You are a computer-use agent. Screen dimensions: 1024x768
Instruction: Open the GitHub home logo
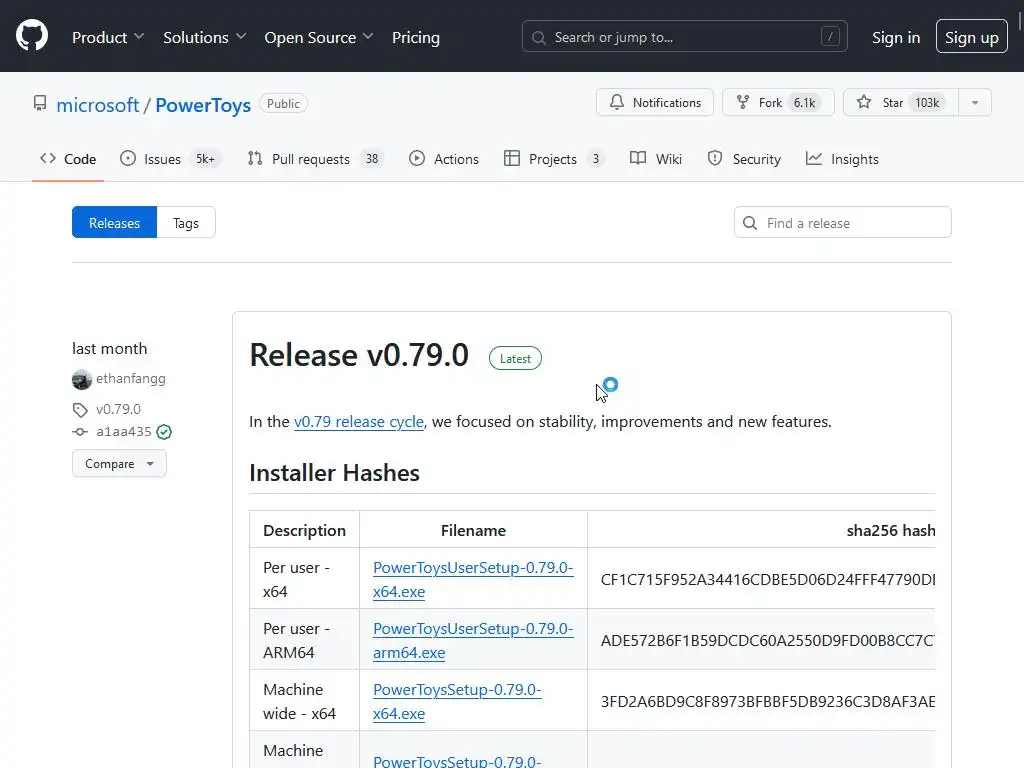(31, 35)
